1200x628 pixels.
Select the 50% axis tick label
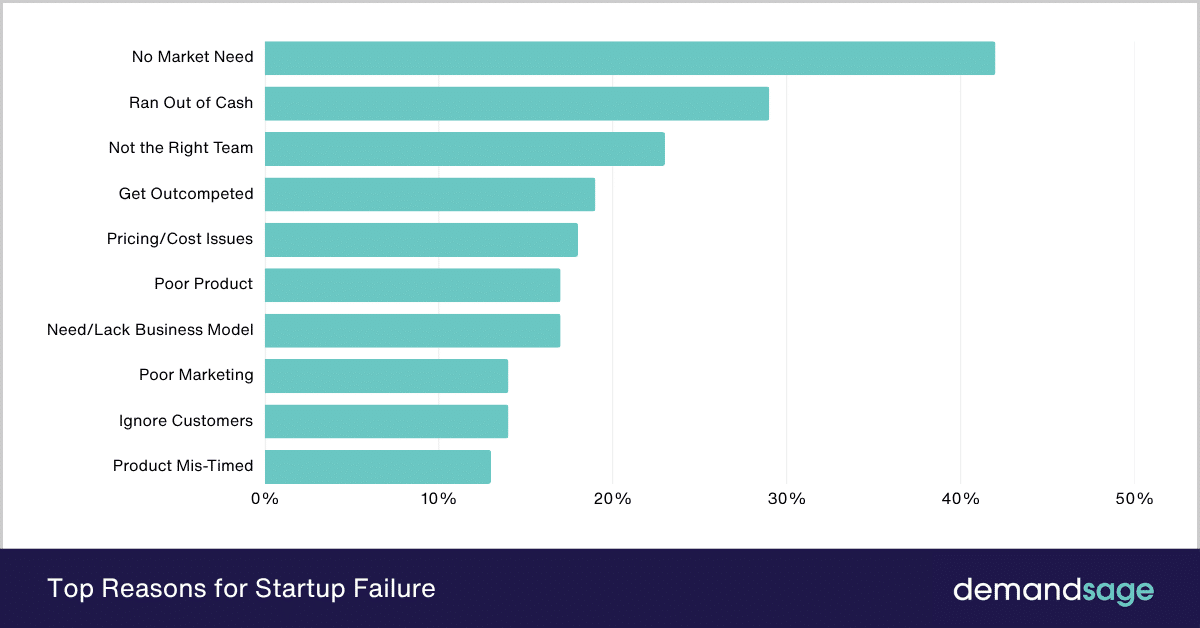tap(1134, 499)
